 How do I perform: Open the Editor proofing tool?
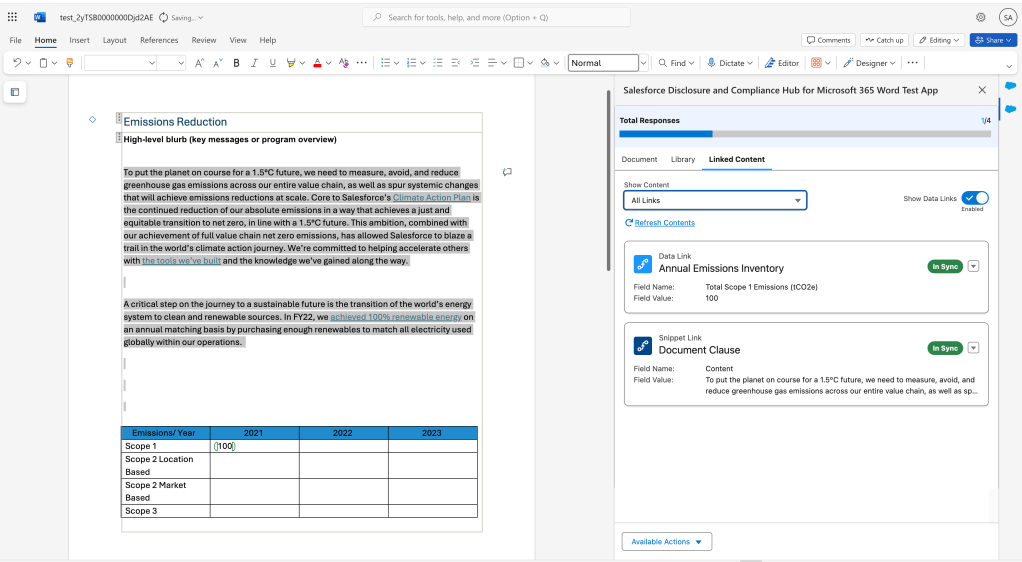pyautogui.click(x=781, y=63)
